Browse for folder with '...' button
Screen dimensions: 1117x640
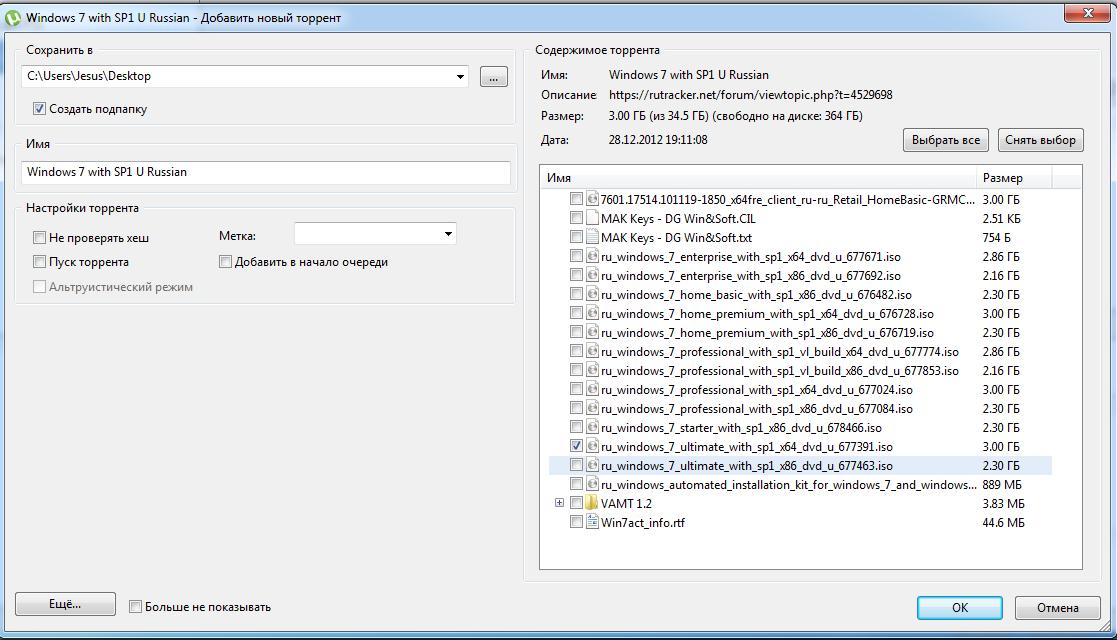click(493, 77)
